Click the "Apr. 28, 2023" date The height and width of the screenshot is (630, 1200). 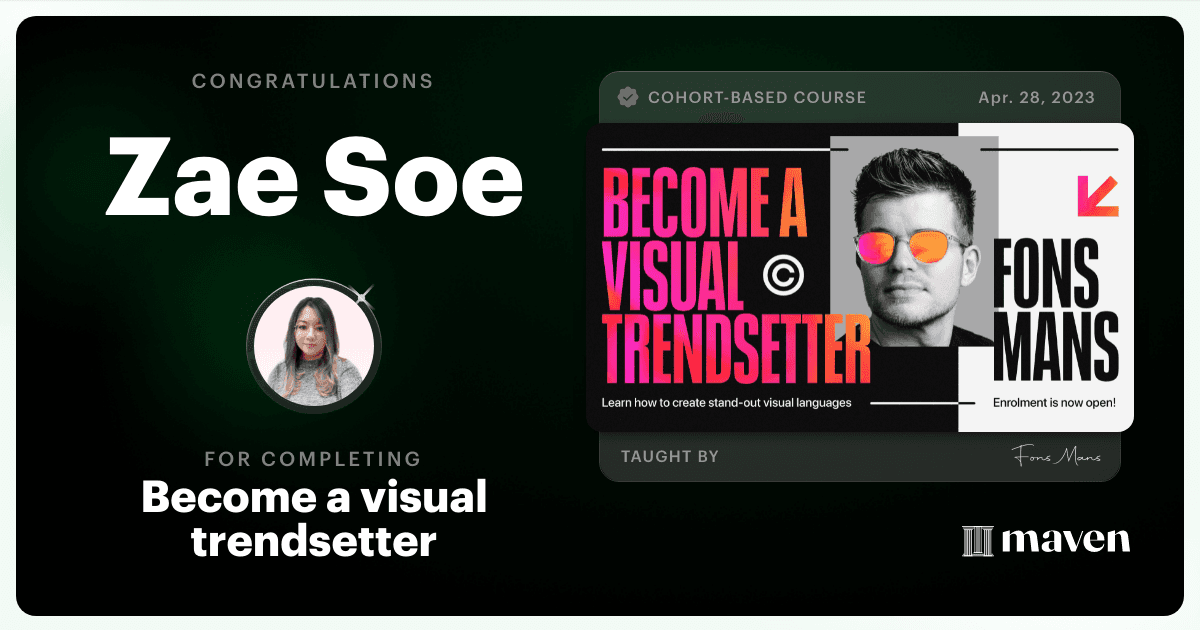point(1037,98)
